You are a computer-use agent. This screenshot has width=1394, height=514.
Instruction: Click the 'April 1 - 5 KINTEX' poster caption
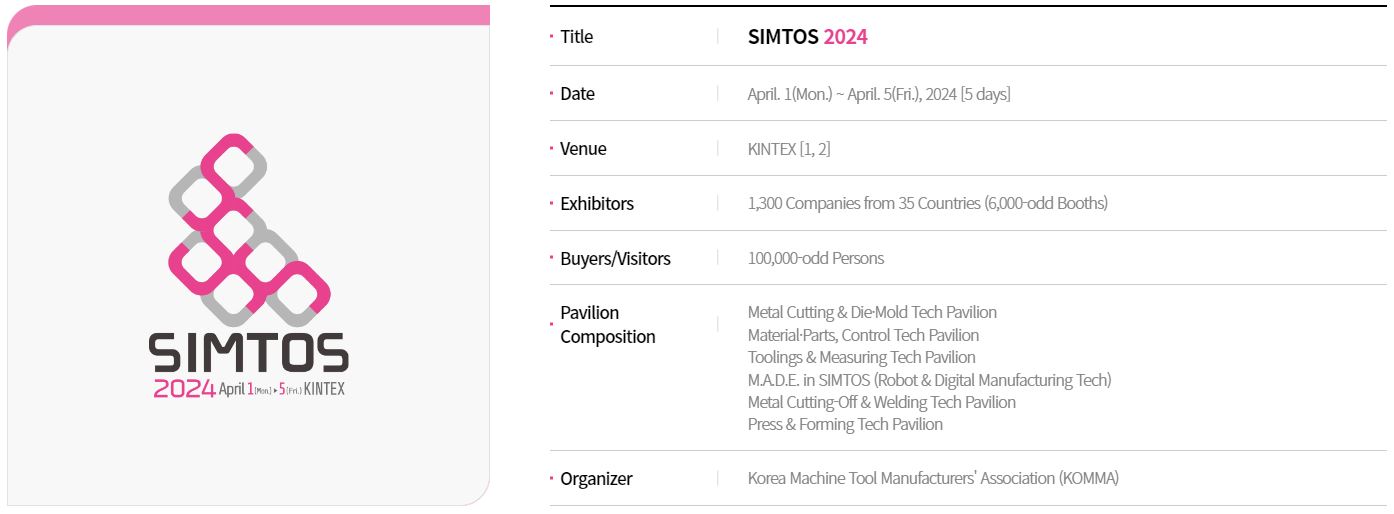pyautogui.click(x=281, y=390)
